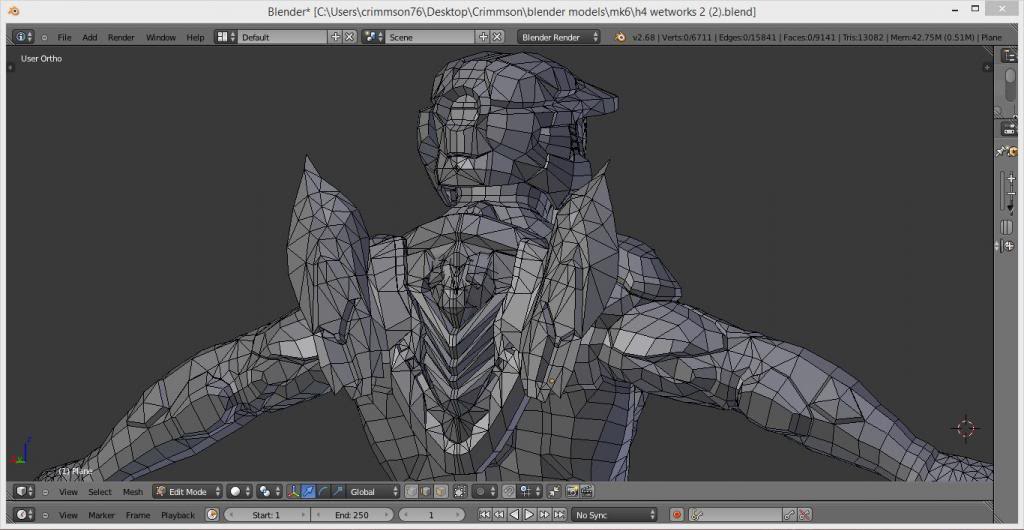This screenshot has height=530, width=1024.
Task: Click the Start: 1 frame field
Action: click(267, 515)
